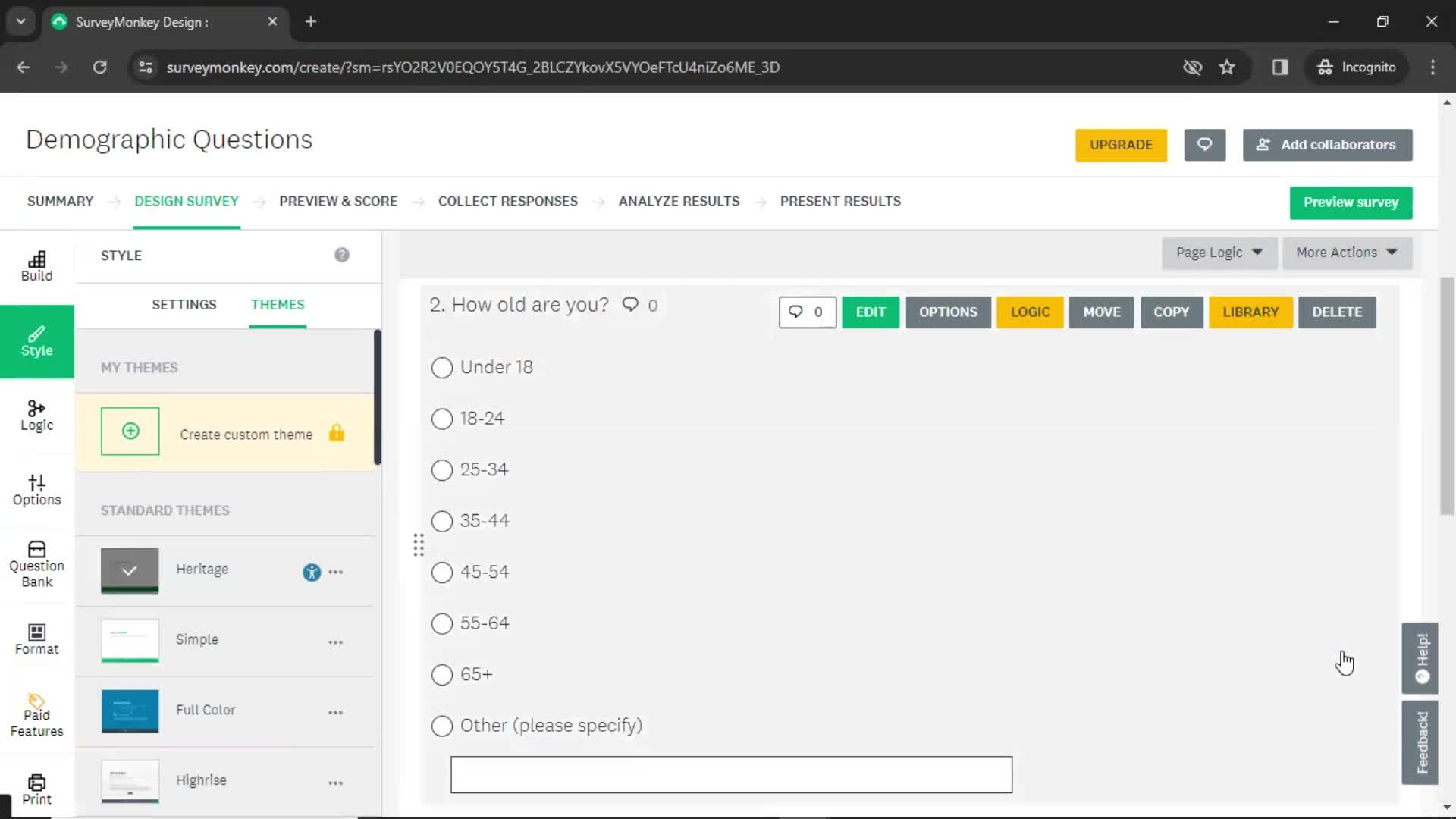Click the DELETE button for question
This screenshot has height=819, width=1456.
pyautogui.click(x=1337, y=311)
